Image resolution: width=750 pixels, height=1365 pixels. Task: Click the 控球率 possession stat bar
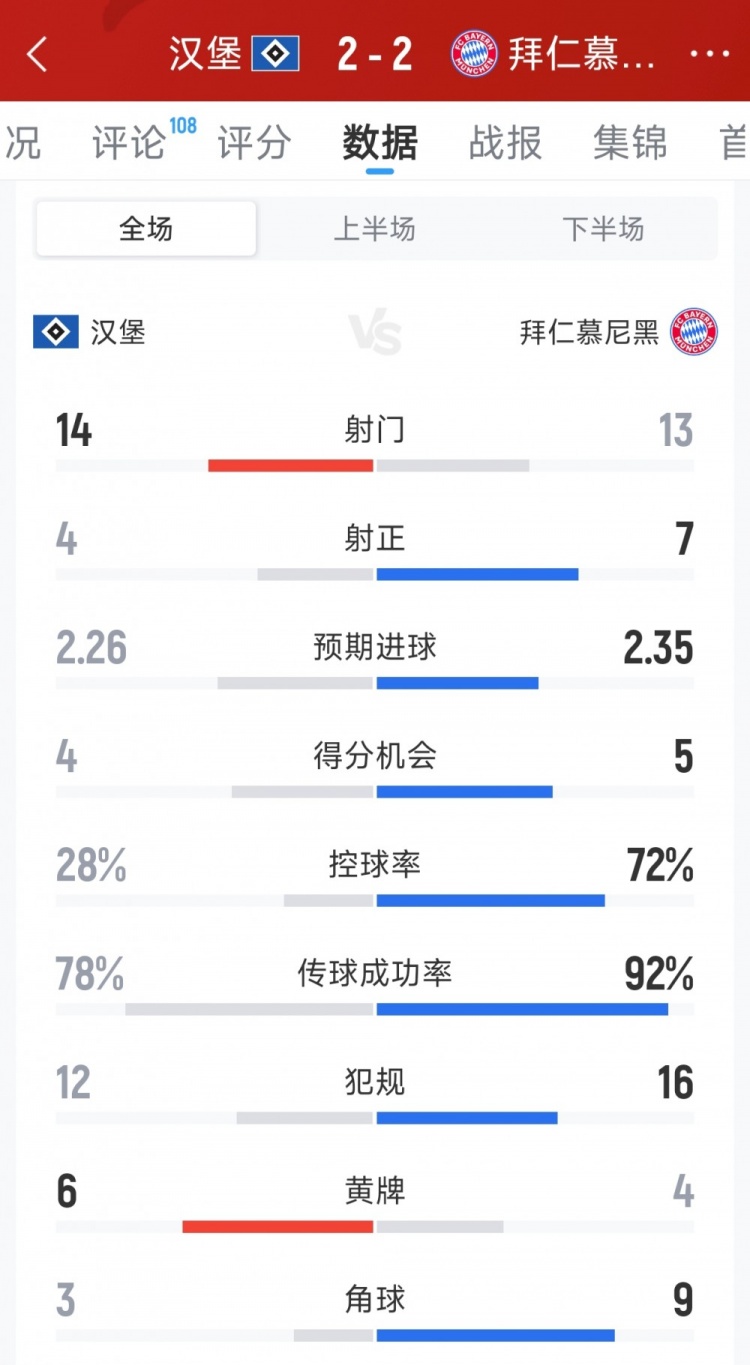pos(375,899)
